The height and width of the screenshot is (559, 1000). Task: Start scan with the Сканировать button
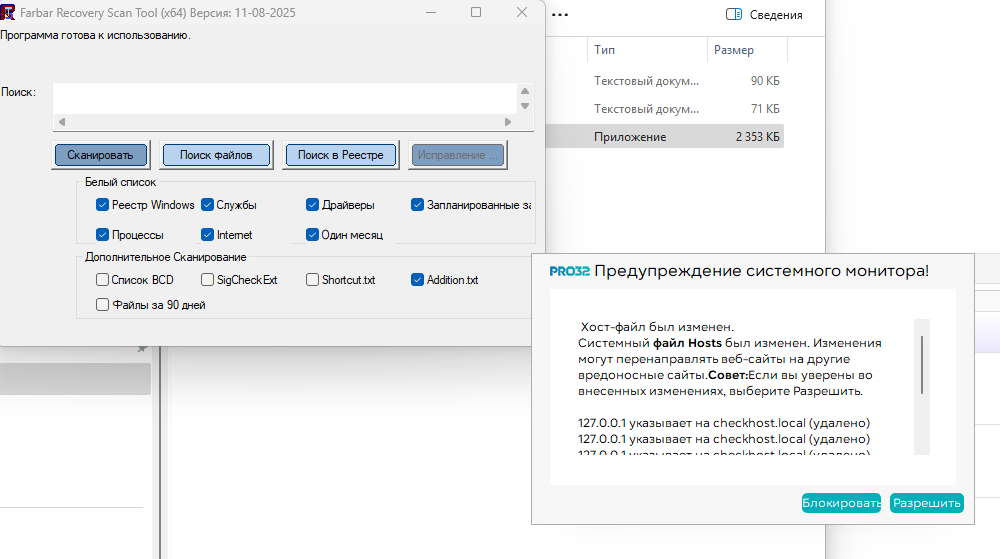(x=101, y=155)
